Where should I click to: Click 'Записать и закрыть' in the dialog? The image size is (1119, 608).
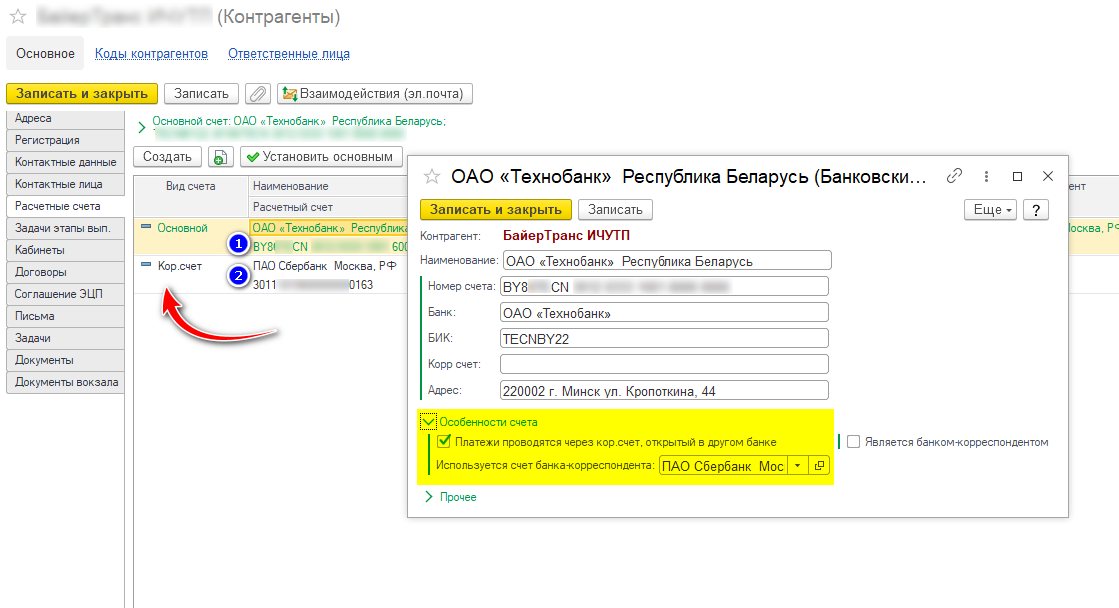coord(496,210)
